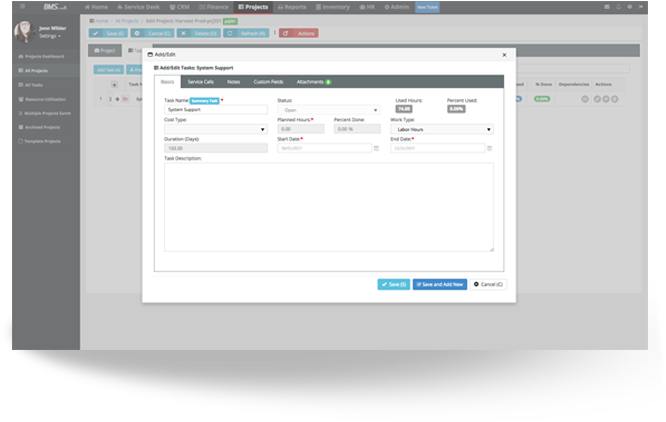Open the Finance menu
This screenshot has height=422, width=666.
214,7
